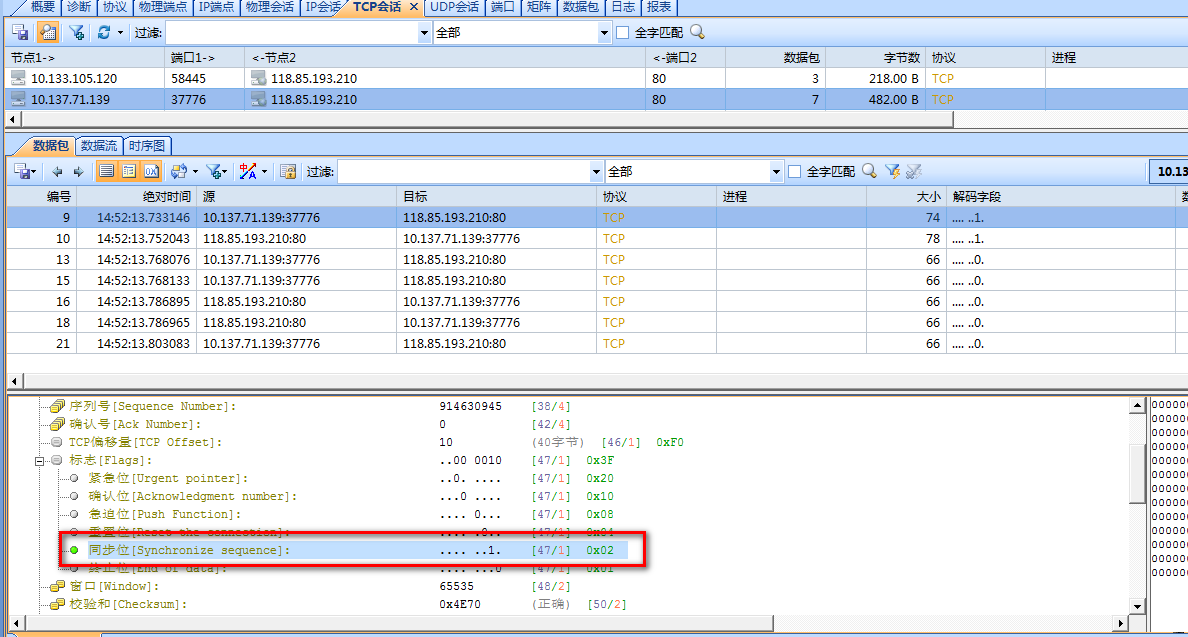Viewport: 1188px width, 637px height.
Task: Toggle the hex view (0x) icon
Action: click(151, 172)
